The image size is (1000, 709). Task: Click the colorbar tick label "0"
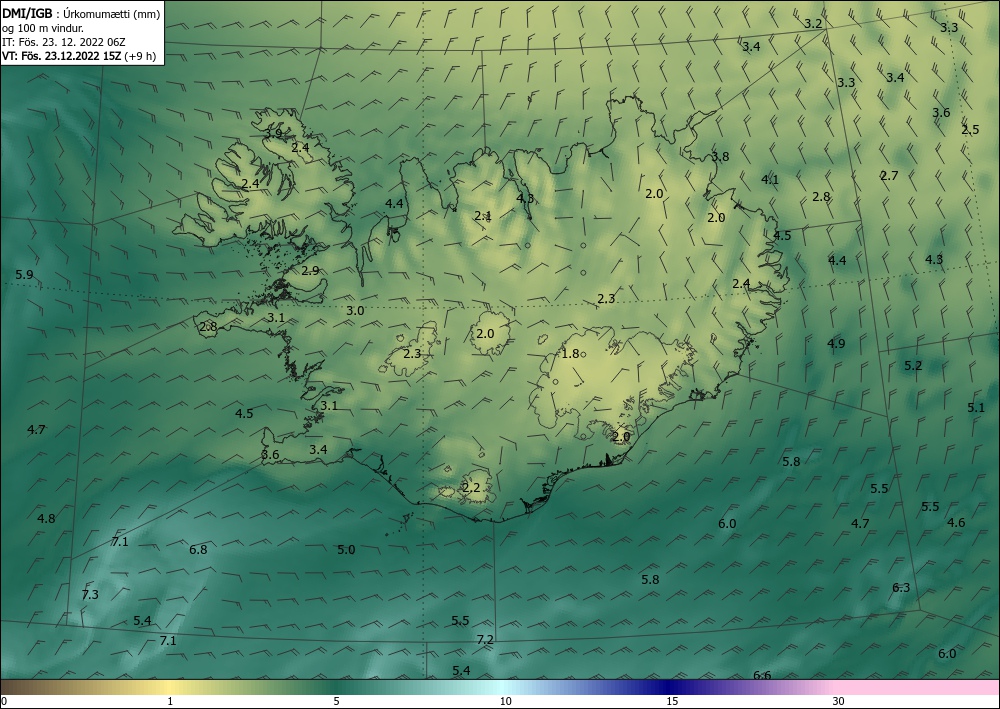(4, 702)
